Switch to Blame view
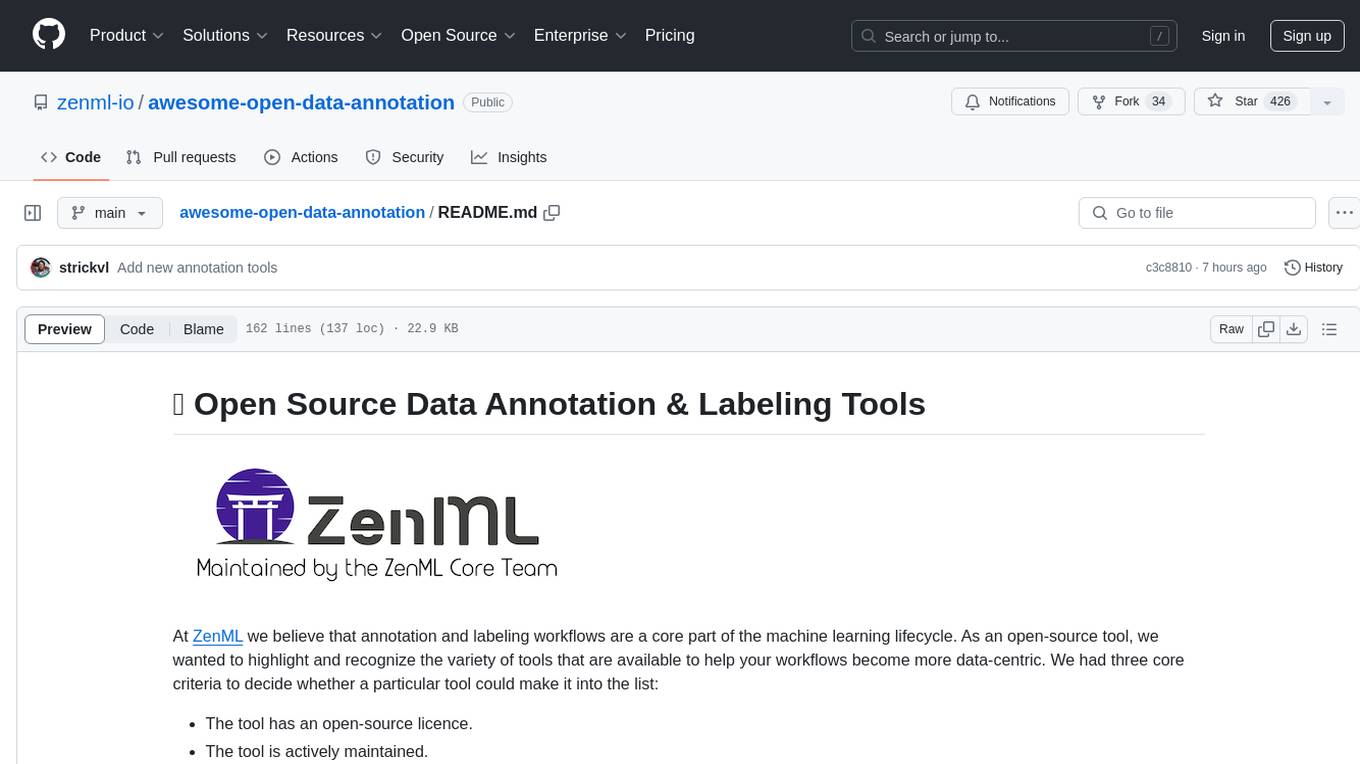Screen dimensions: 1360x764 pos(203,329)
